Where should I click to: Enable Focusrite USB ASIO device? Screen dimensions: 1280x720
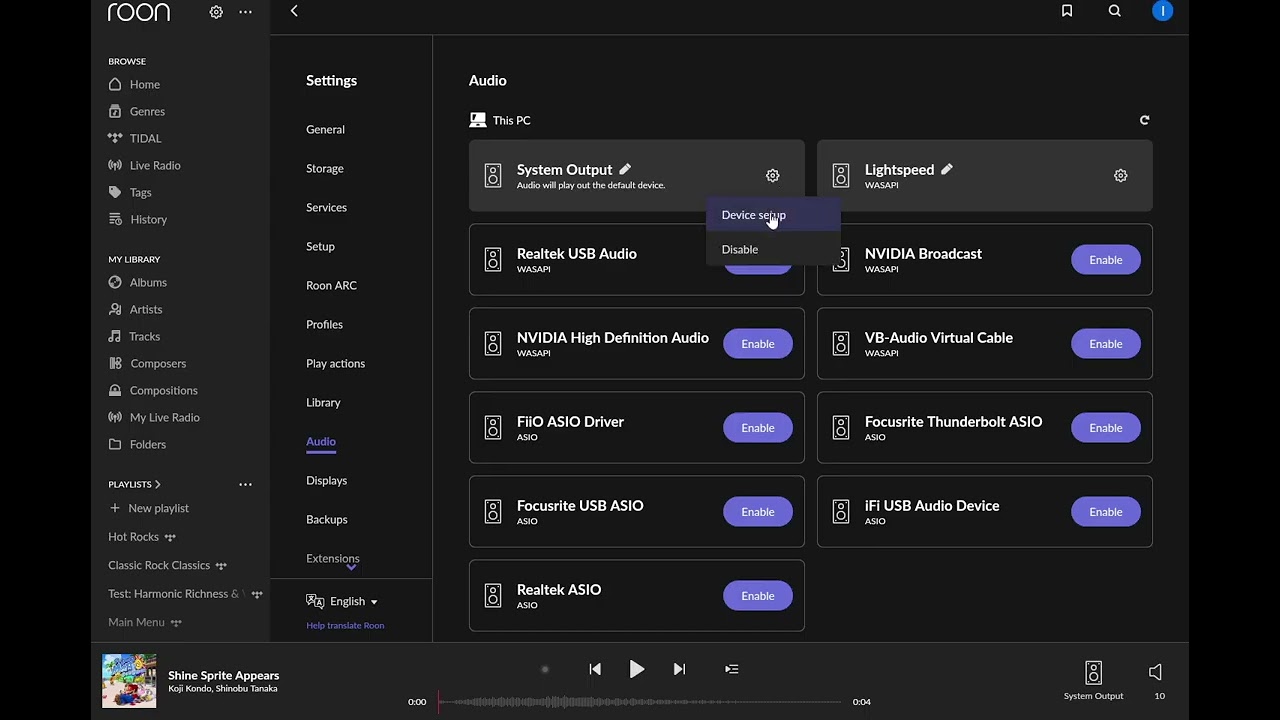[x=758, y=512]
